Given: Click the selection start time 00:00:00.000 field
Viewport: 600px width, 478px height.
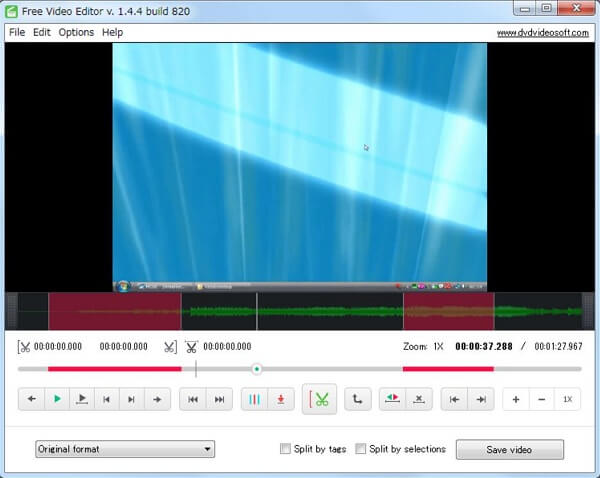Looking at the screenshot, I should (x=58, y=347).
